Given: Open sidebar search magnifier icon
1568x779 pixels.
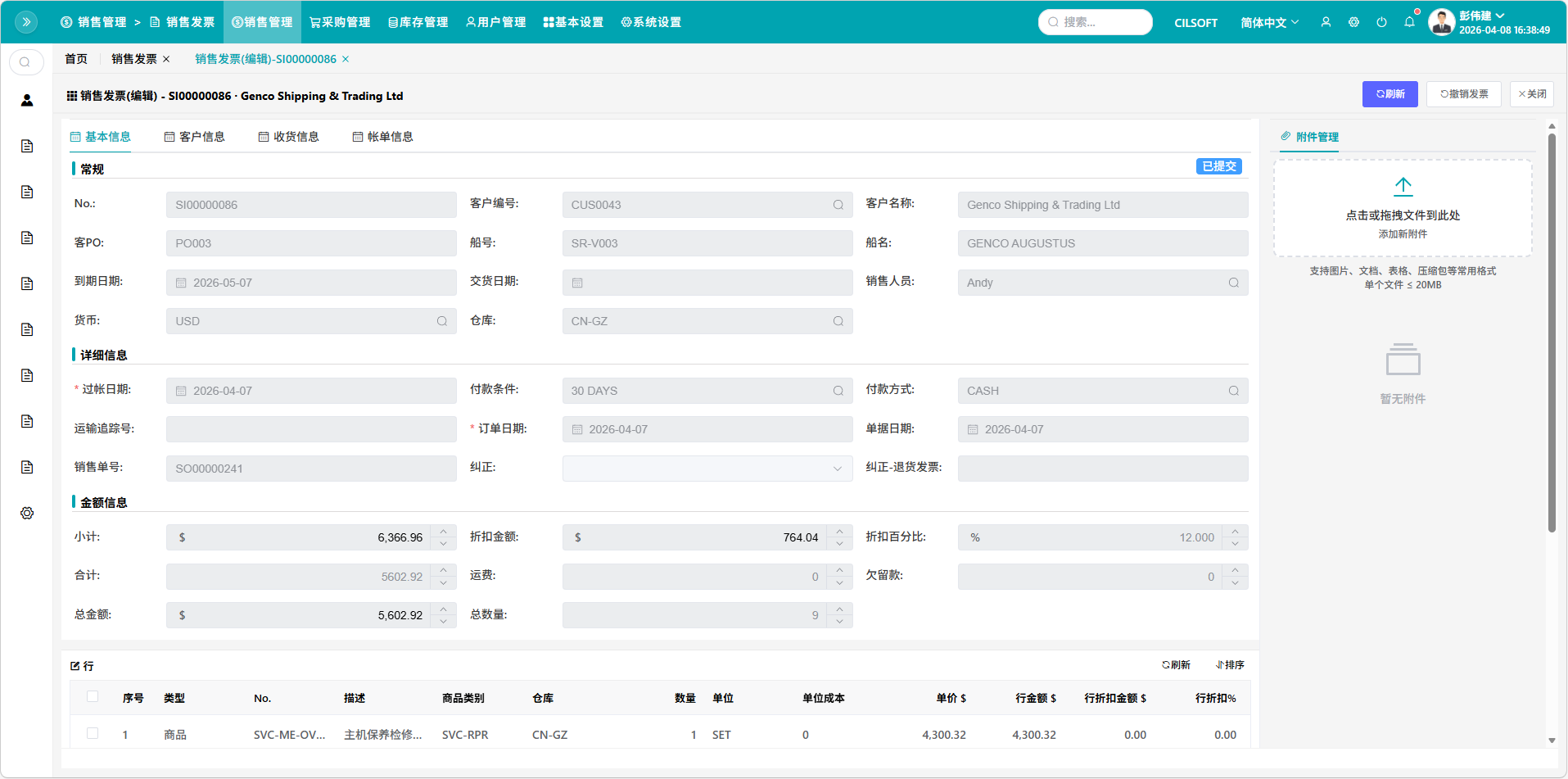Looking at the screenshot, I should pyautogui.click(x=25, y=62).
